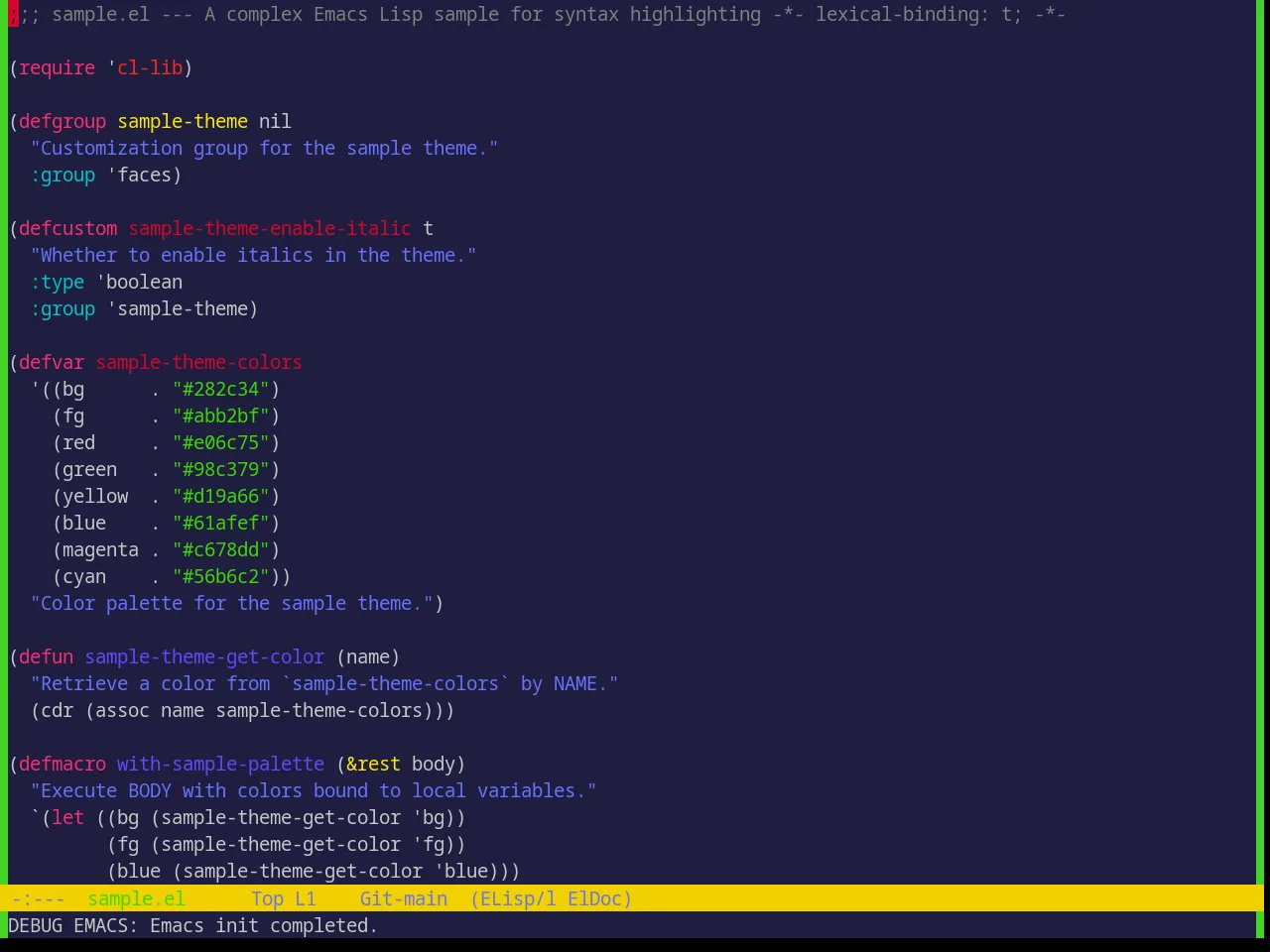1270x952 pixels.
Task: Click the echo area message "Emacs init completed."
Action: [x=264, y=925]
